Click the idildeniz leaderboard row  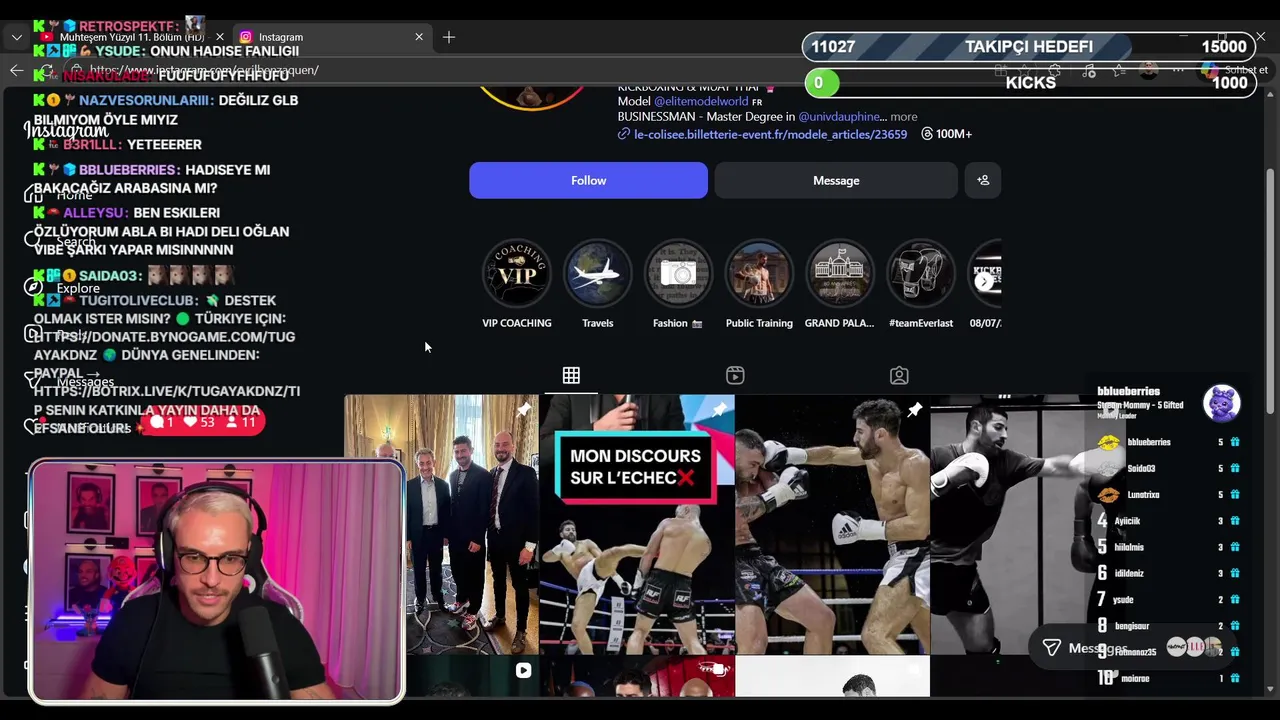(x=1168, y=574)
